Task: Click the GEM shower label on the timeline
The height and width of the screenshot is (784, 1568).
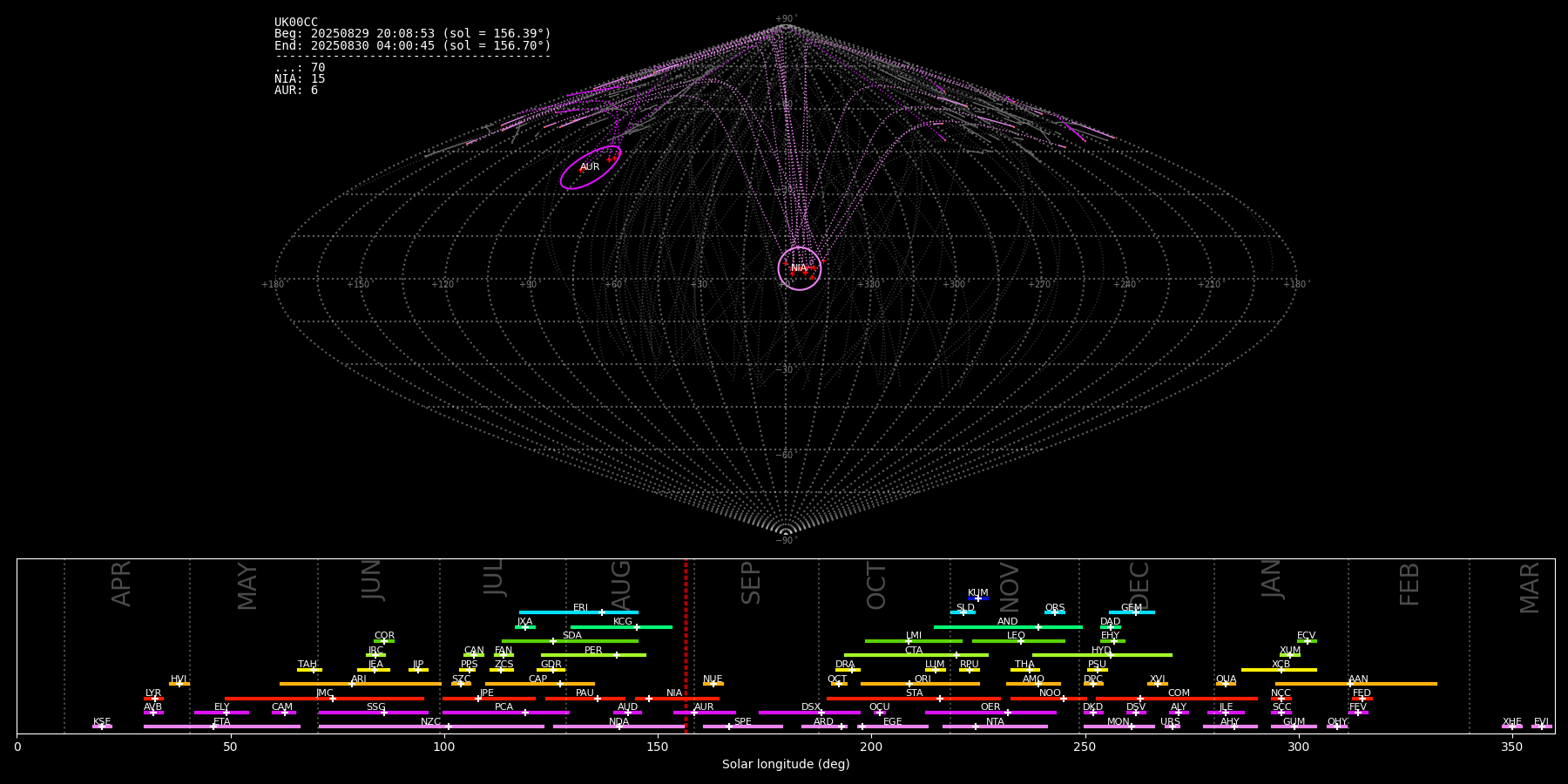Action: pos(1132,608)
